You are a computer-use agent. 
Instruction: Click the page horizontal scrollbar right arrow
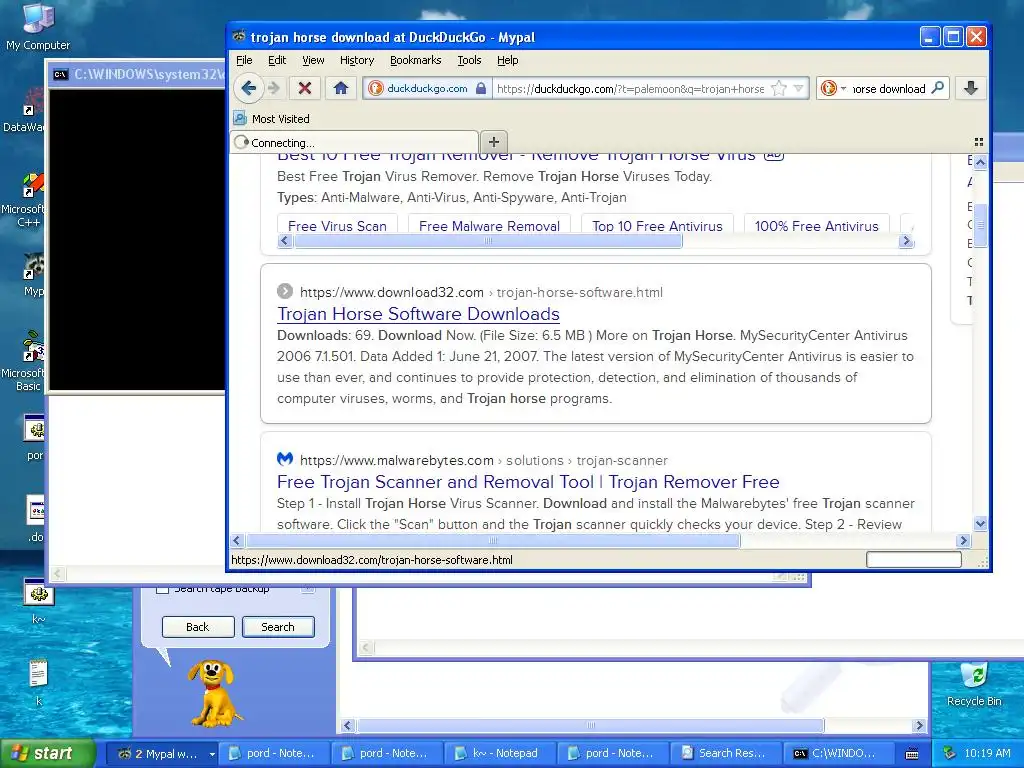point(963,540)
